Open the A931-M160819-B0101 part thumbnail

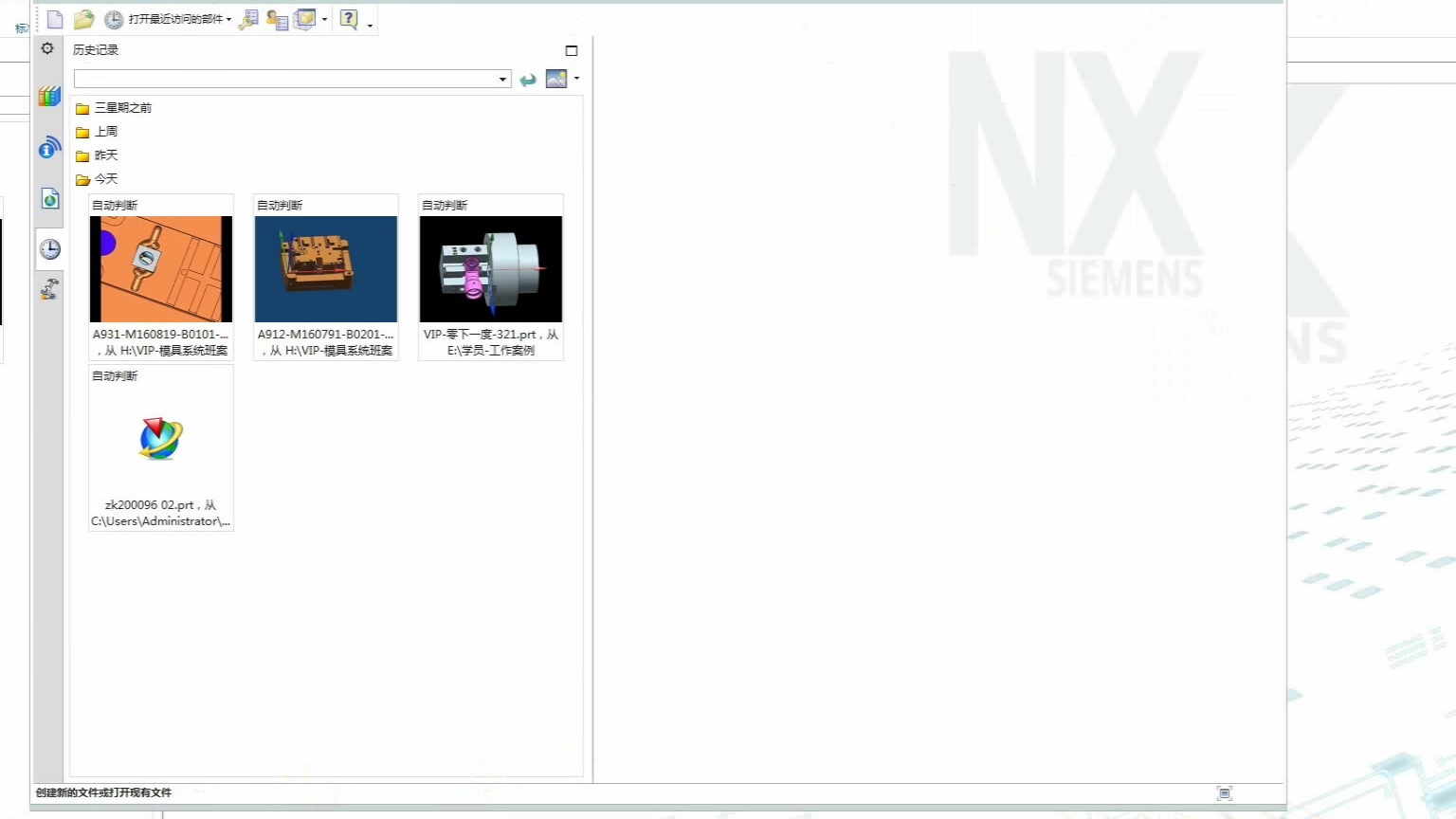point(161,269)
